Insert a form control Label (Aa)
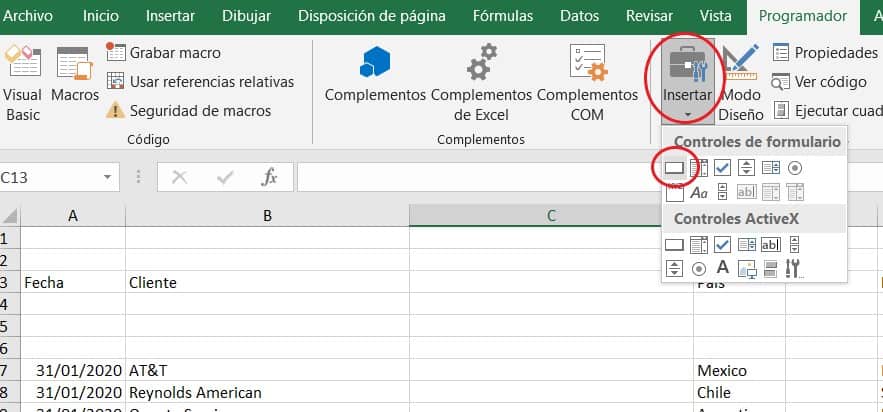883x412 pixels. (699, 192)
